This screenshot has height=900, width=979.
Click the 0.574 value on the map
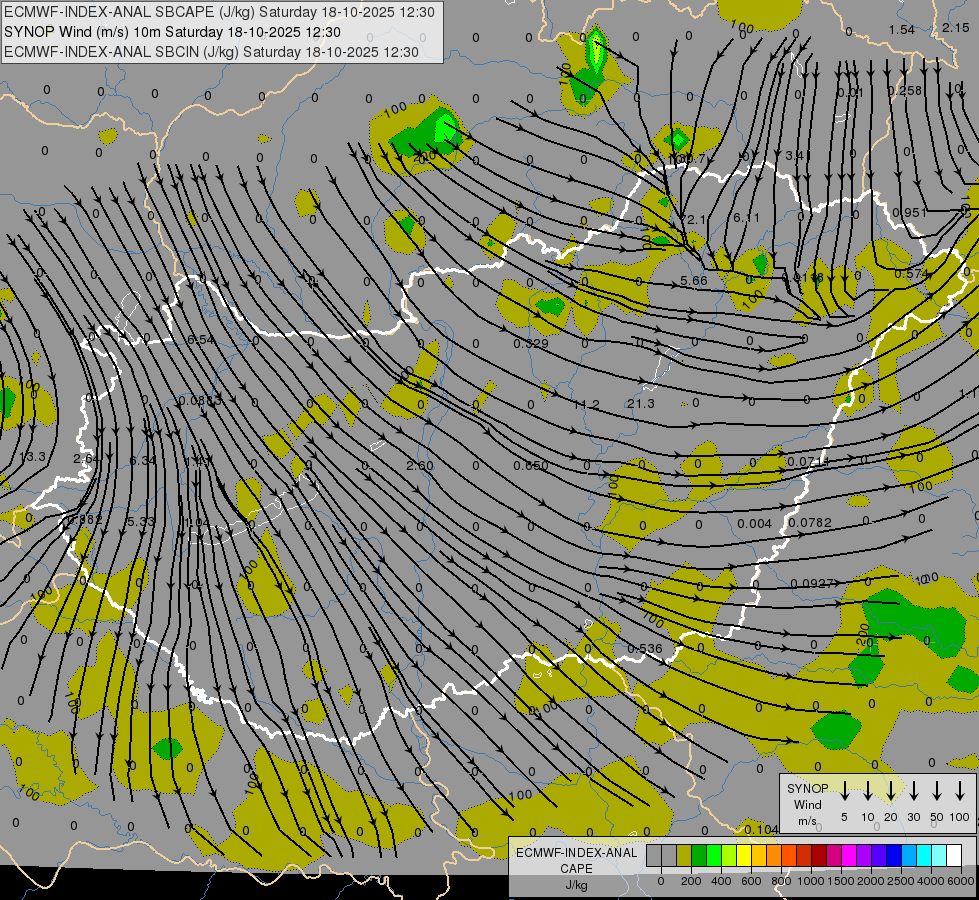(912, 274)
